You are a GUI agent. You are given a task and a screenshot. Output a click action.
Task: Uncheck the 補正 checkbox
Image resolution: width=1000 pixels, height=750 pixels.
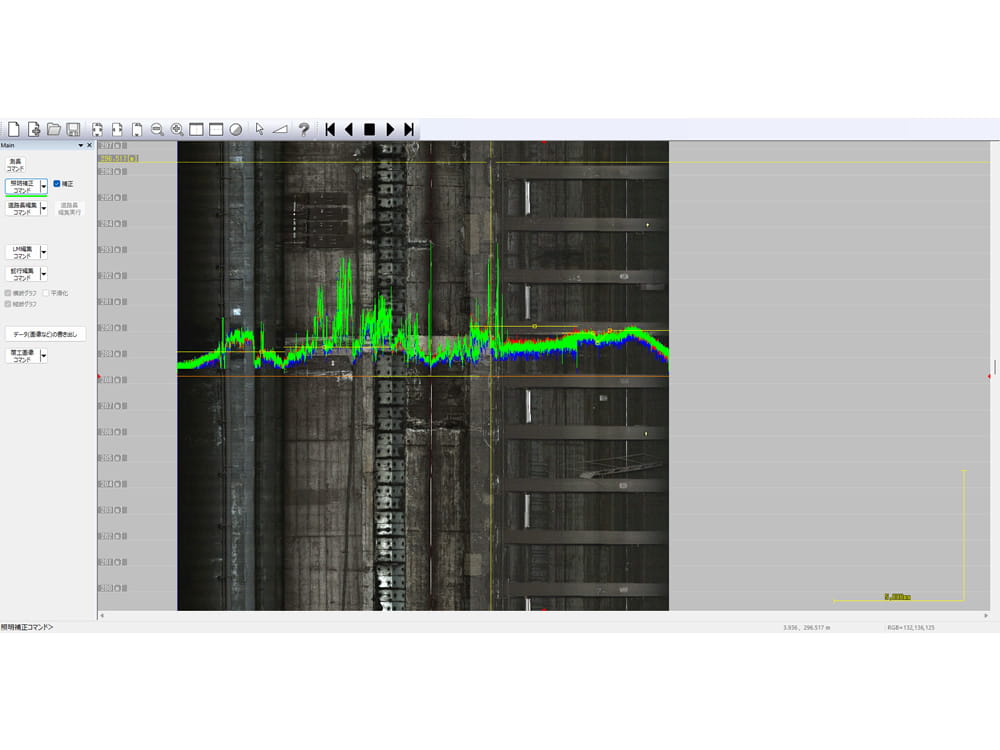point(57,184)
